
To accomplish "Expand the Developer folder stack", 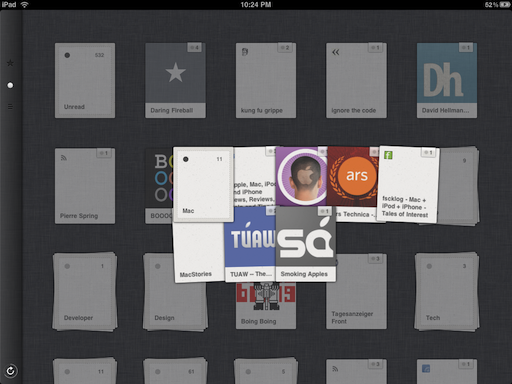I will (x=85, y=291).
